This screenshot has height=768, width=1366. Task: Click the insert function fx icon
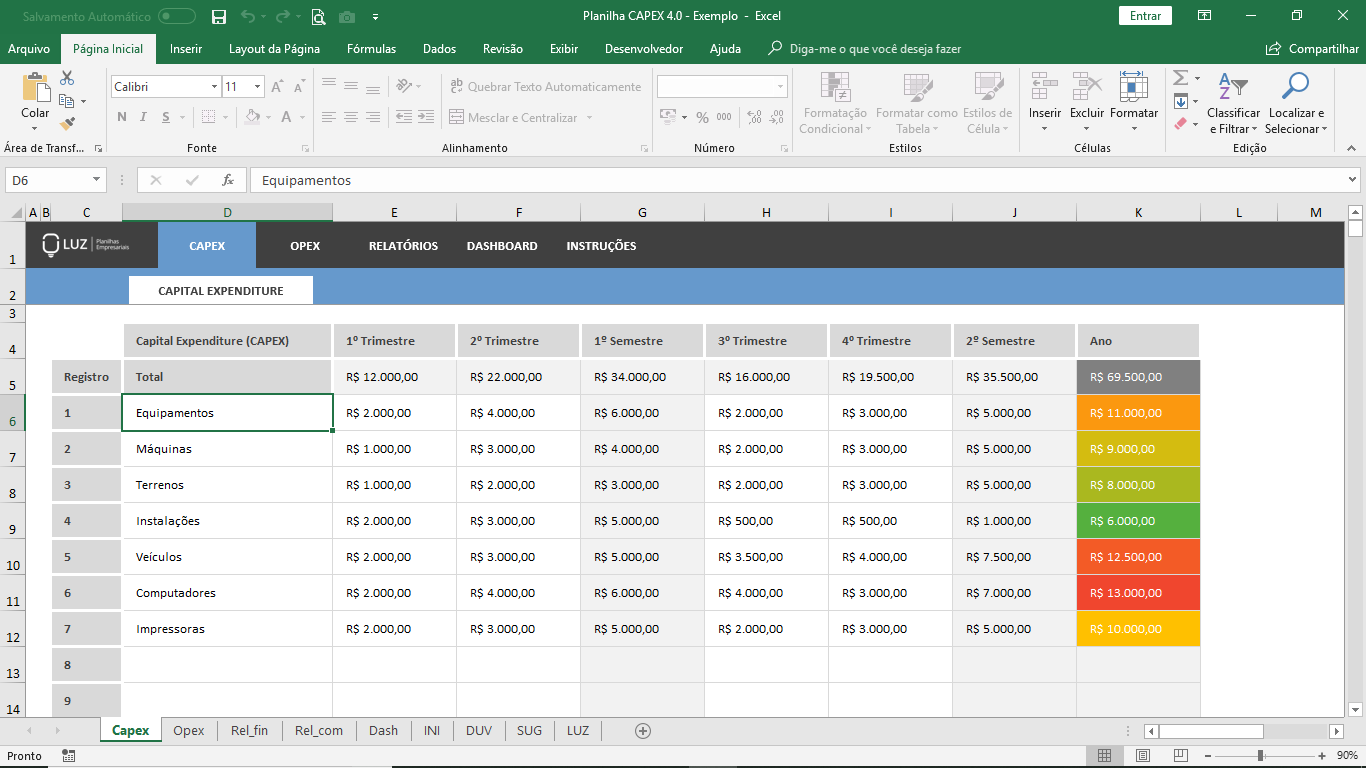[x=228, y=180]
